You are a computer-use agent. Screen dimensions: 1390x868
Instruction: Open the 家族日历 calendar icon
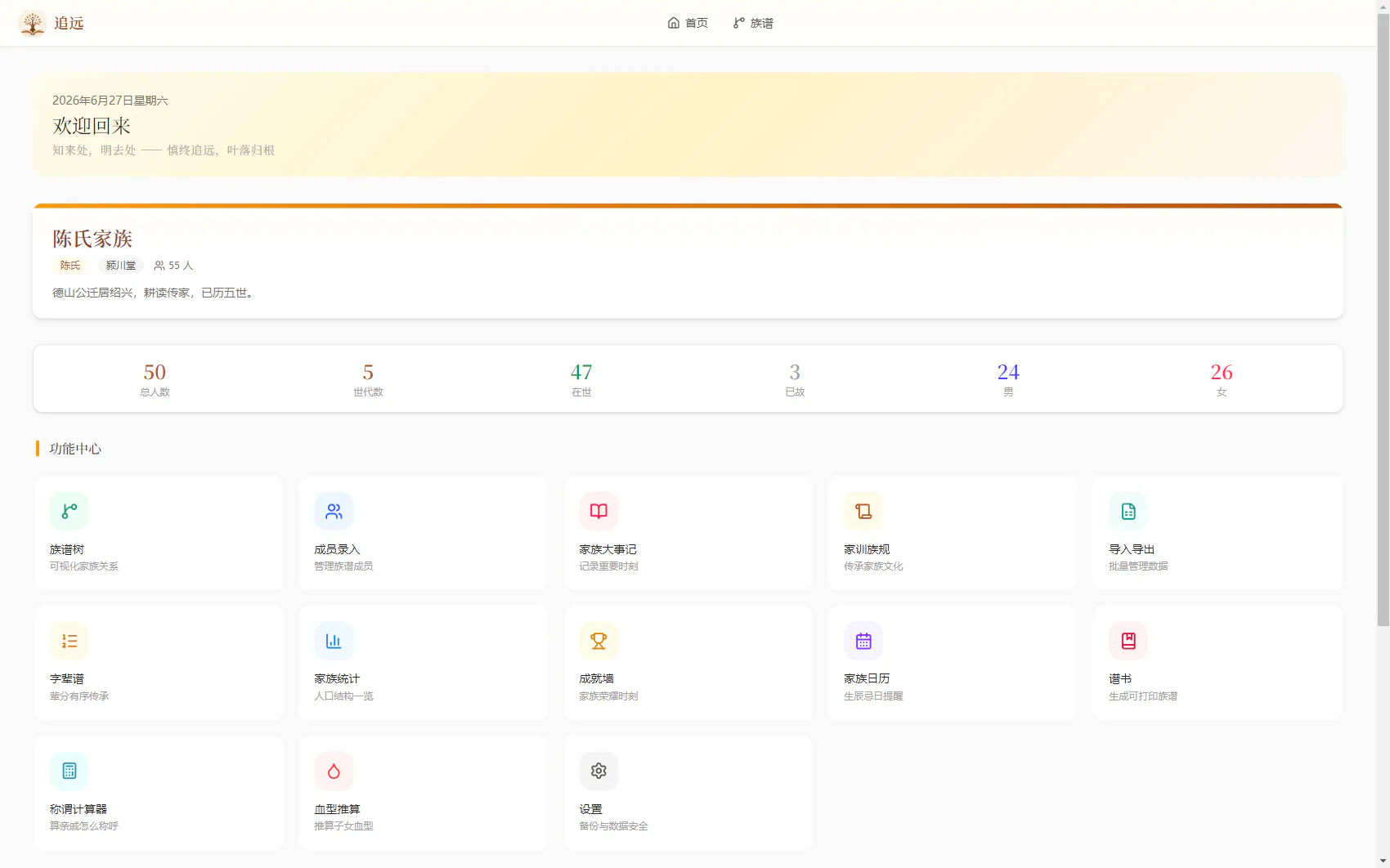tap(863, 641)
